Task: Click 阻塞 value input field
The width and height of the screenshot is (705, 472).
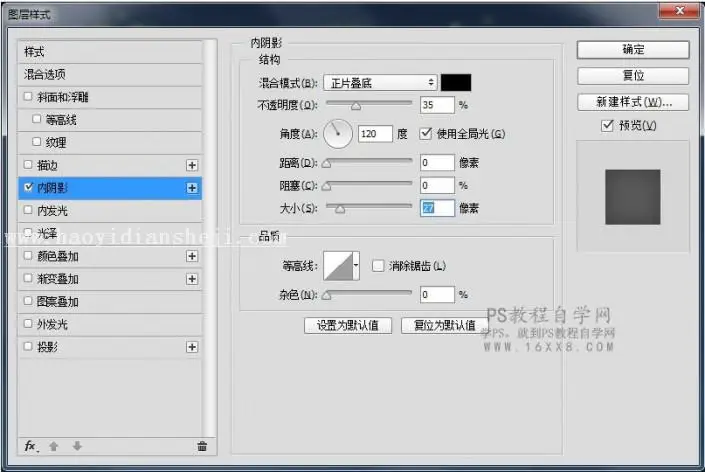Action: click(x=437, y=185)
